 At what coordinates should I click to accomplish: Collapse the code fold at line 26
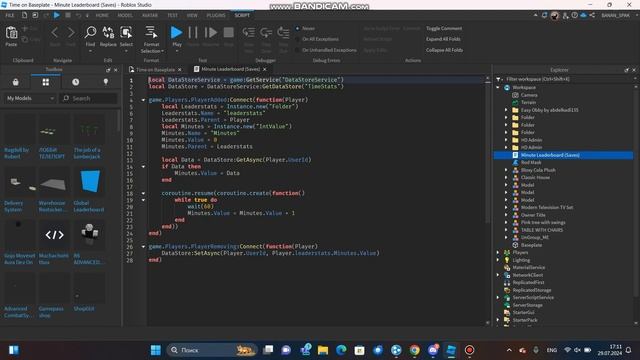(143, 247)
